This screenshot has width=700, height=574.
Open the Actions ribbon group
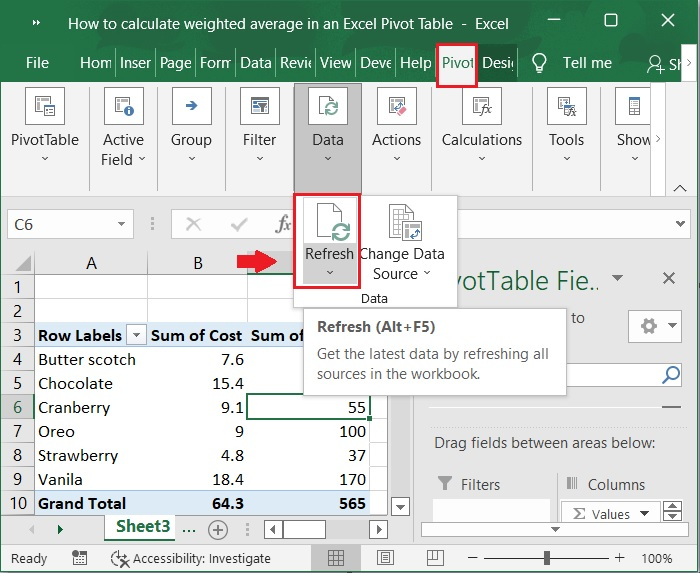396,125
